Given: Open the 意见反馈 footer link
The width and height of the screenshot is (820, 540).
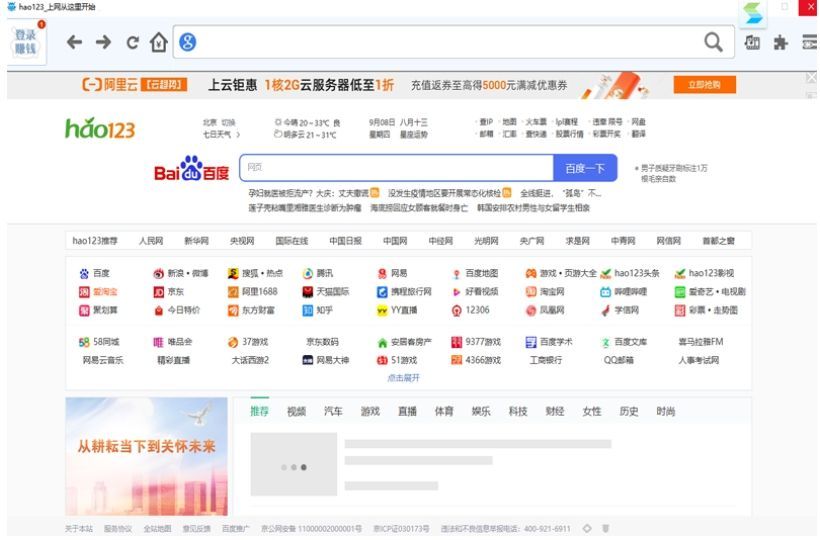Looking at the screenshot, I should coord(196,529).
